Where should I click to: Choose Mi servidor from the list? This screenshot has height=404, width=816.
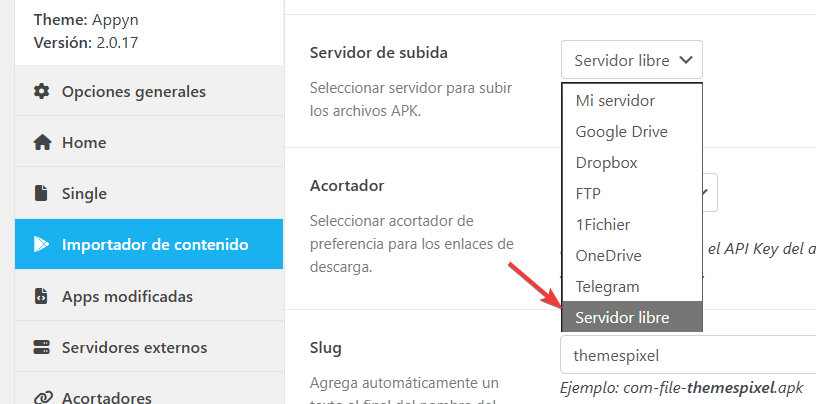coord(615,100)
